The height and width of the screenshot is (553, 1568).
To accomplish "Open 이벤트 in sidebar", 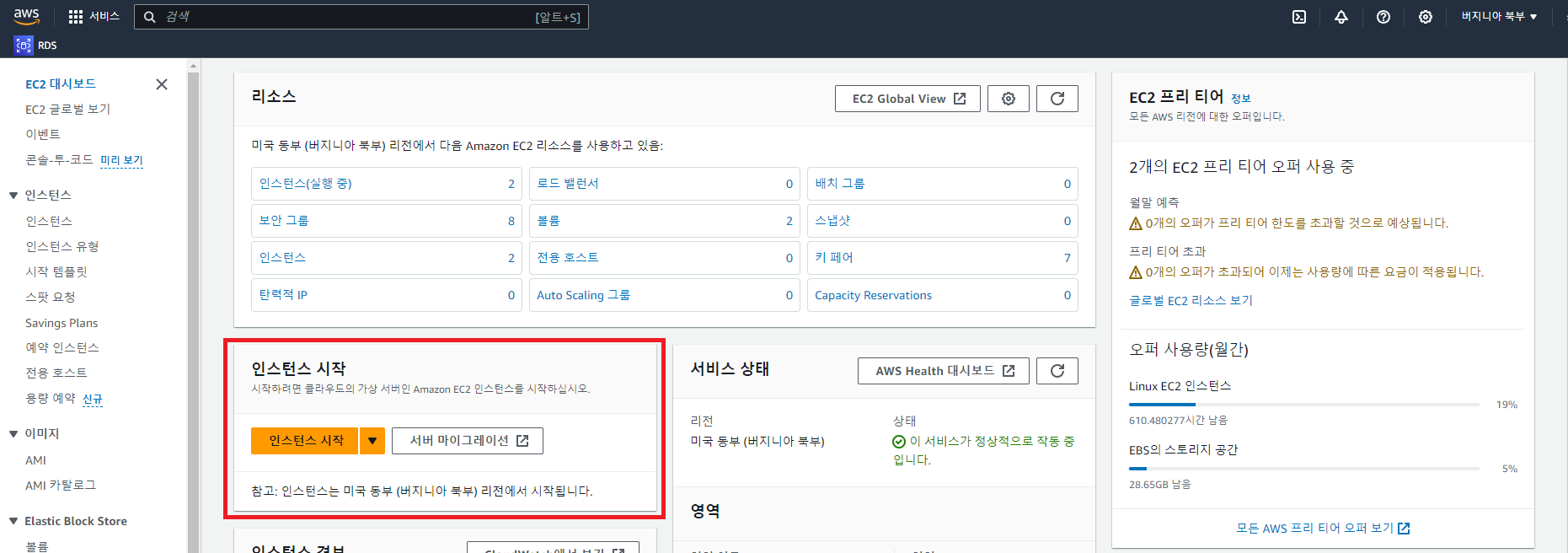I will click(43, 135).
